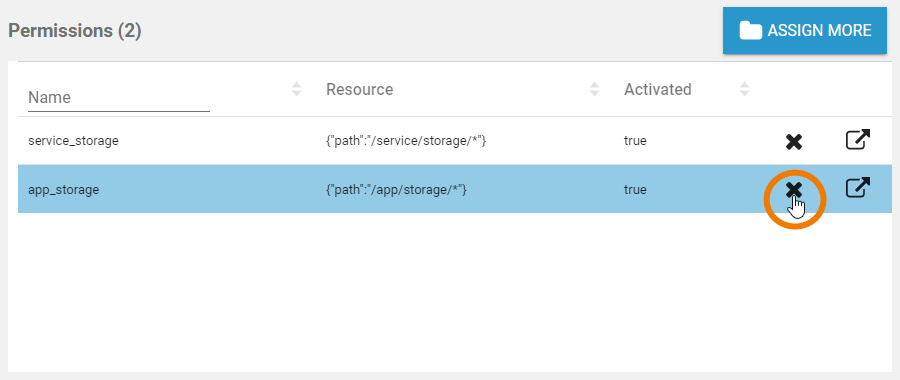Click the /service/storage/* resource path cell
The height and width of the screenshot is (380, 900).
tap(406, 141)
